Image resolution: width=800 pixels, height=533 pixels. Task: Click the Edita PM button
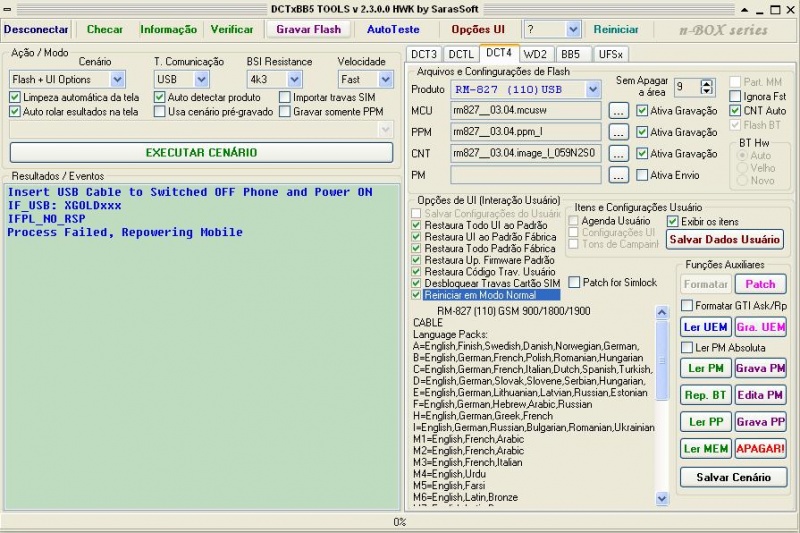click(x=760, y=395)
